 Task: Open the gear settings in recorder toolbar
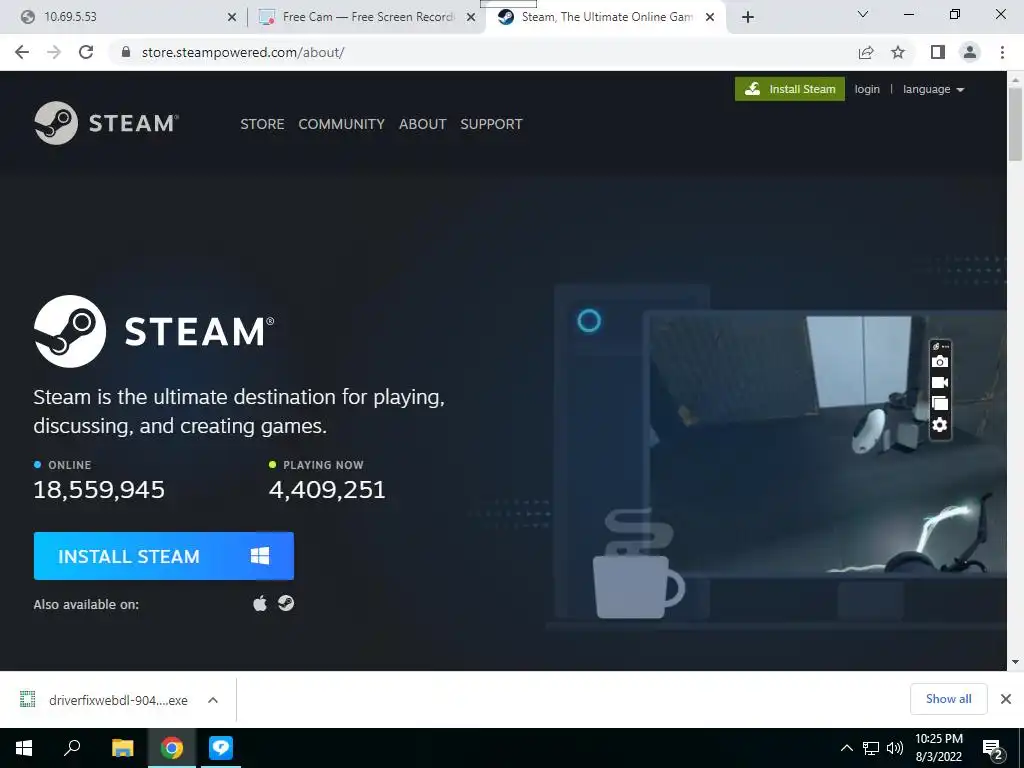pos(940,425)
